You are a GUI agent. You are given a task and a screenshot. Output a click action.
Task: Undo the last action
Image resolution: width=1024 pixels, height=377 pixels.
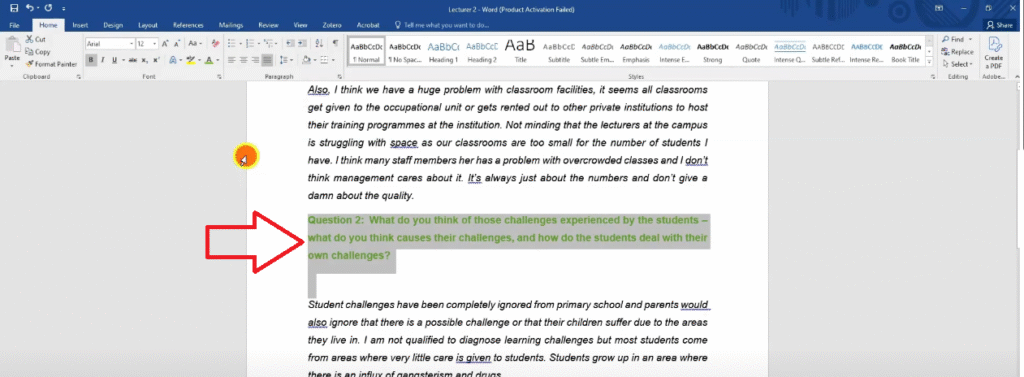[29, 8]
